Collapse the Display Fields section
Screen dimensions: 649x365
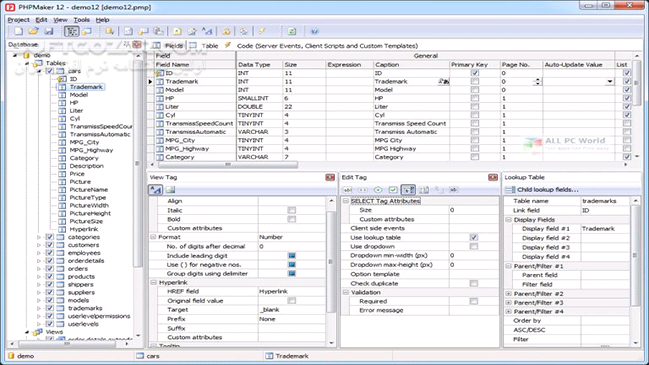point(509,220)
